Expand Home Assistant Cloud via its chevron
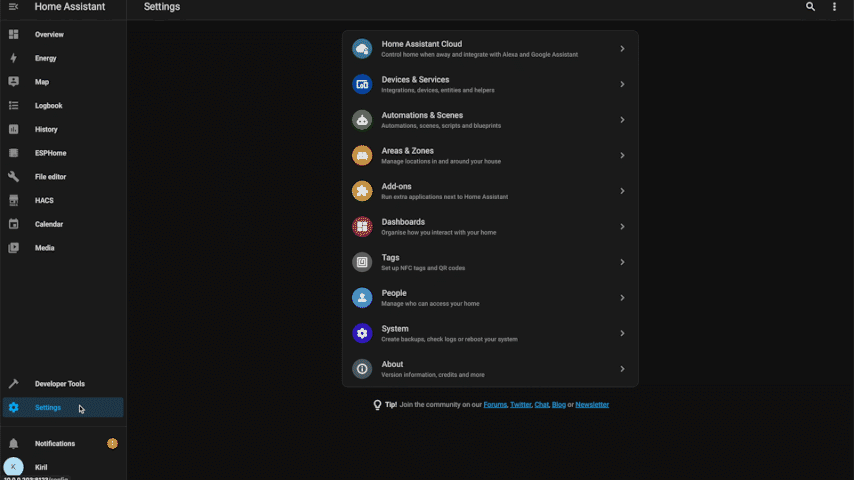Viewport: 854px width, 480px height. click(622, 48)
